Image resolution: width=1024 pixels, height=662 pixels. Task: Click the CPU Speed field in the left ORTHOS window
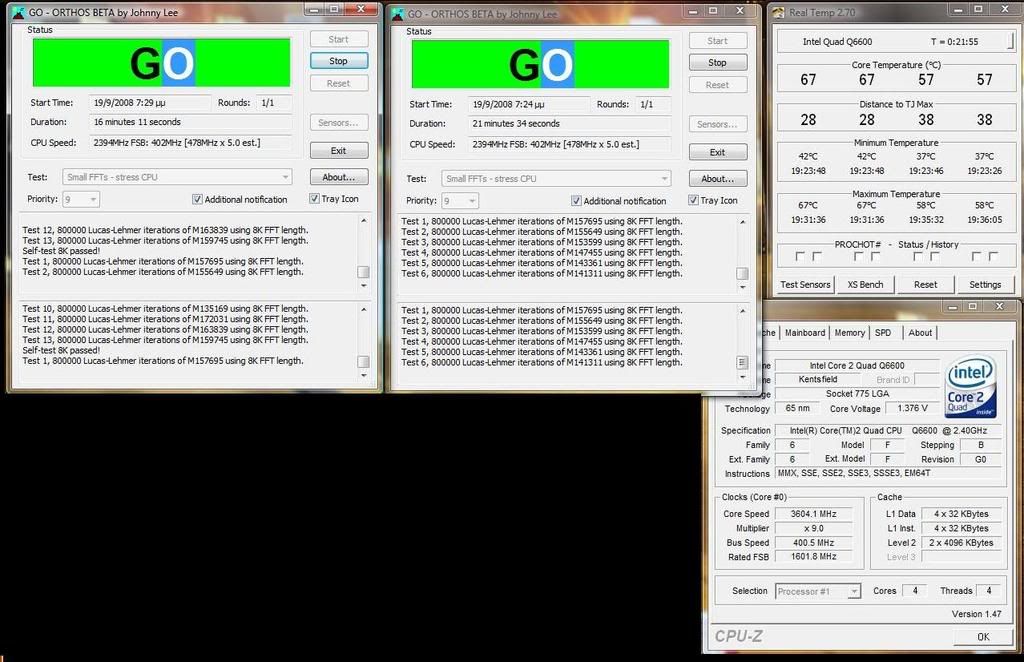pos(190,143)
